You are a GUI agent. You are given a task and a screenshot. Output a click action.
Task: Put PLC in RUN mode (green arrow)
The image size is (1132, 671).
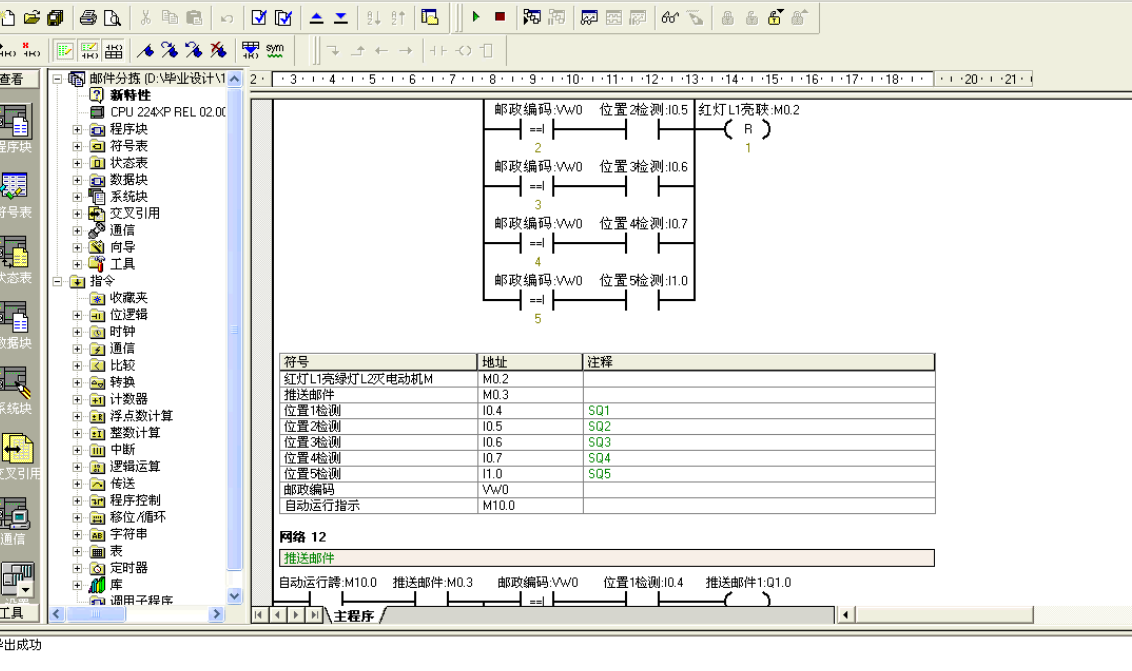click(476, 17)
